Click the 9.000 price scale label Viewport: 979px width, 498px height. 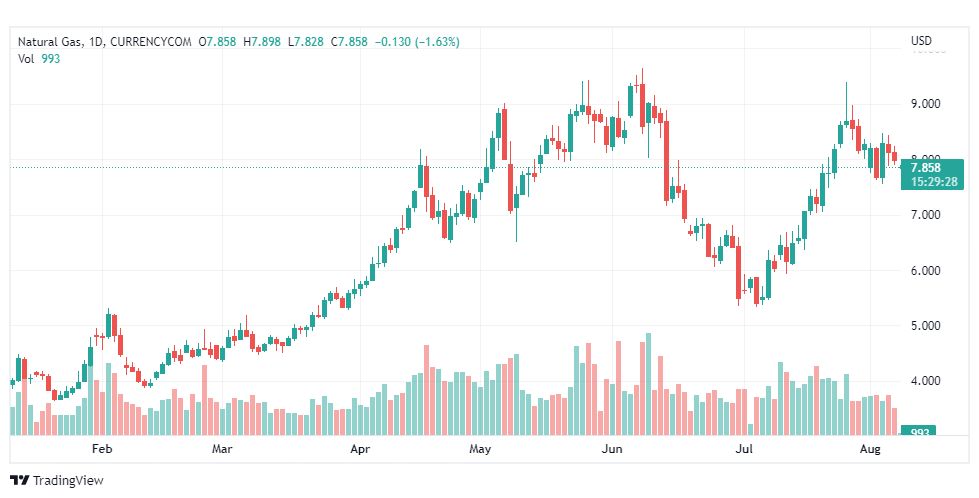pyautogui.click(x=925, y=104)
